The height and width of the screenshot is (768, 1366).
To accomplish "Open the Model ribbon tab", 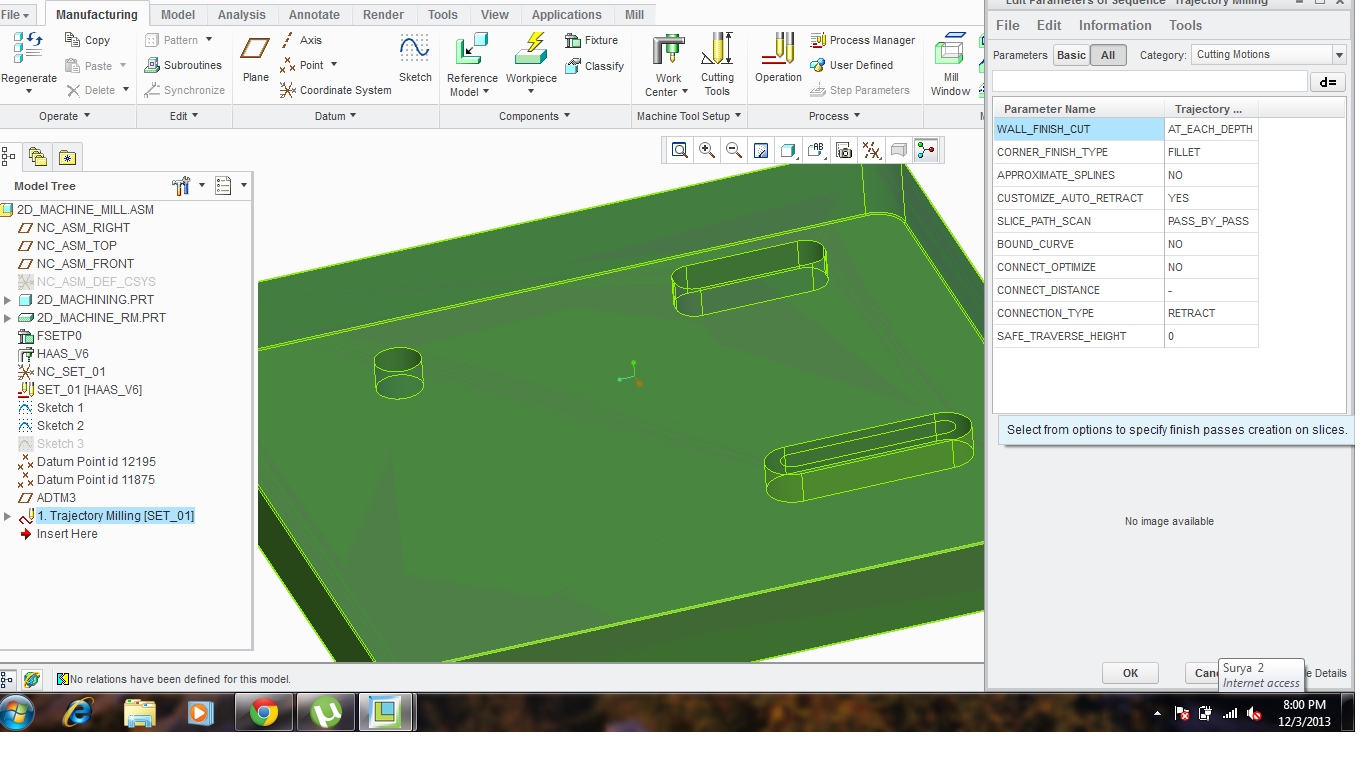I will click(178, 15).
